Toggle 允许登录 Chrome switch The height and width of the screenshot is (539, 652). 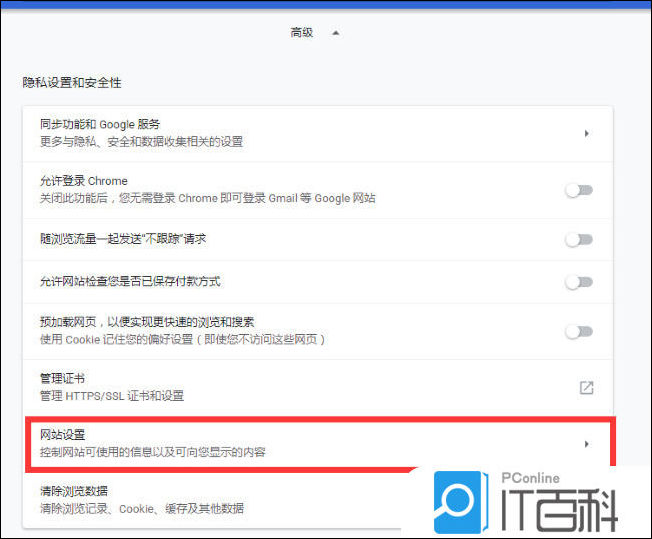[x=579, y=190]
